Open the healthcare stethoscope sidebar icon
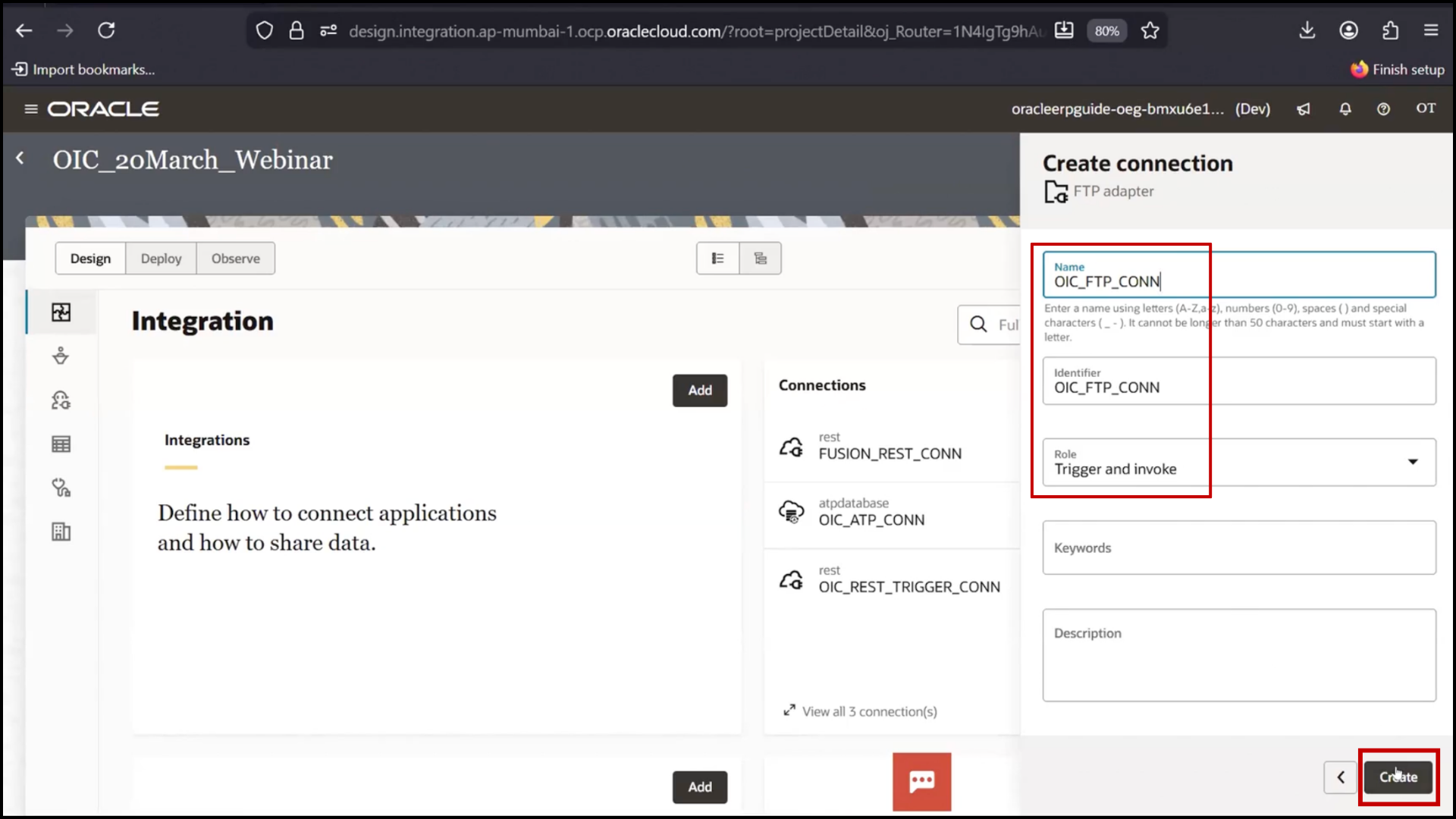Screen dimensions: 1456x819 coord(61,488)
